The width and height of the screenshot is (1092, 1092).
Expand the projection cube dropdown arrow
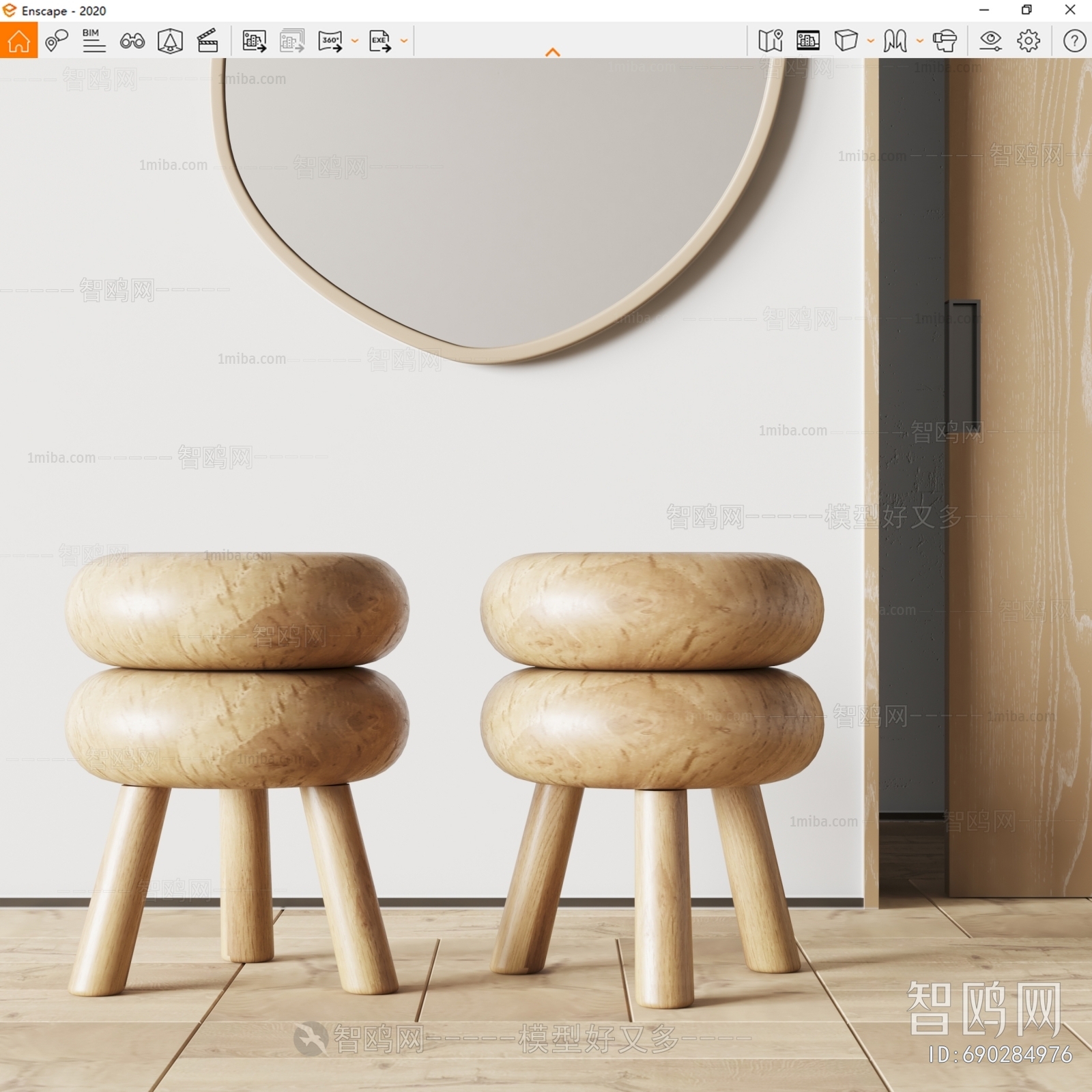(x=870, y=41)
